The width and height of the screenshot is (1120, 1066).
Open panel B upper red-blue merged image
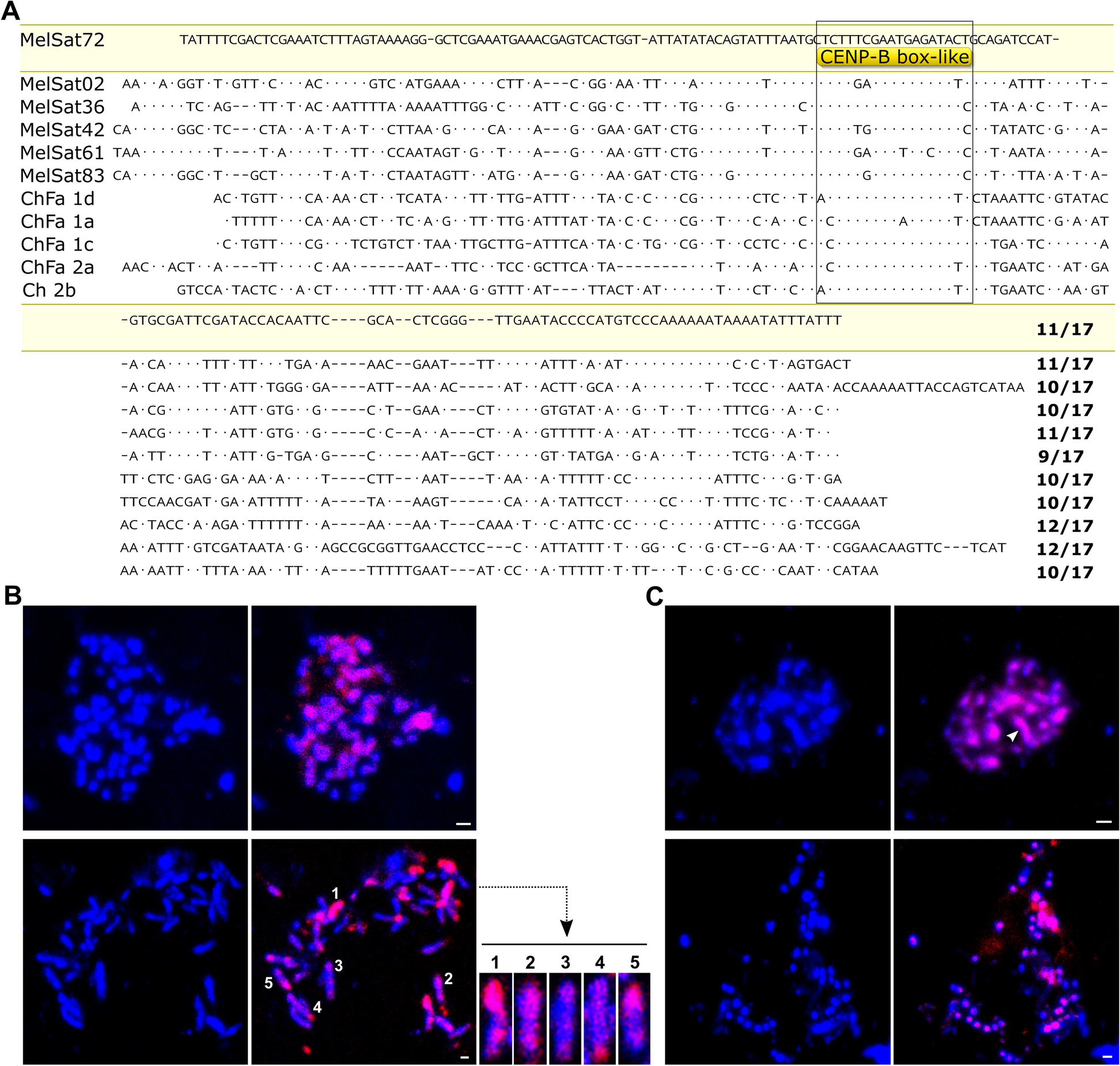click(364, 717)
